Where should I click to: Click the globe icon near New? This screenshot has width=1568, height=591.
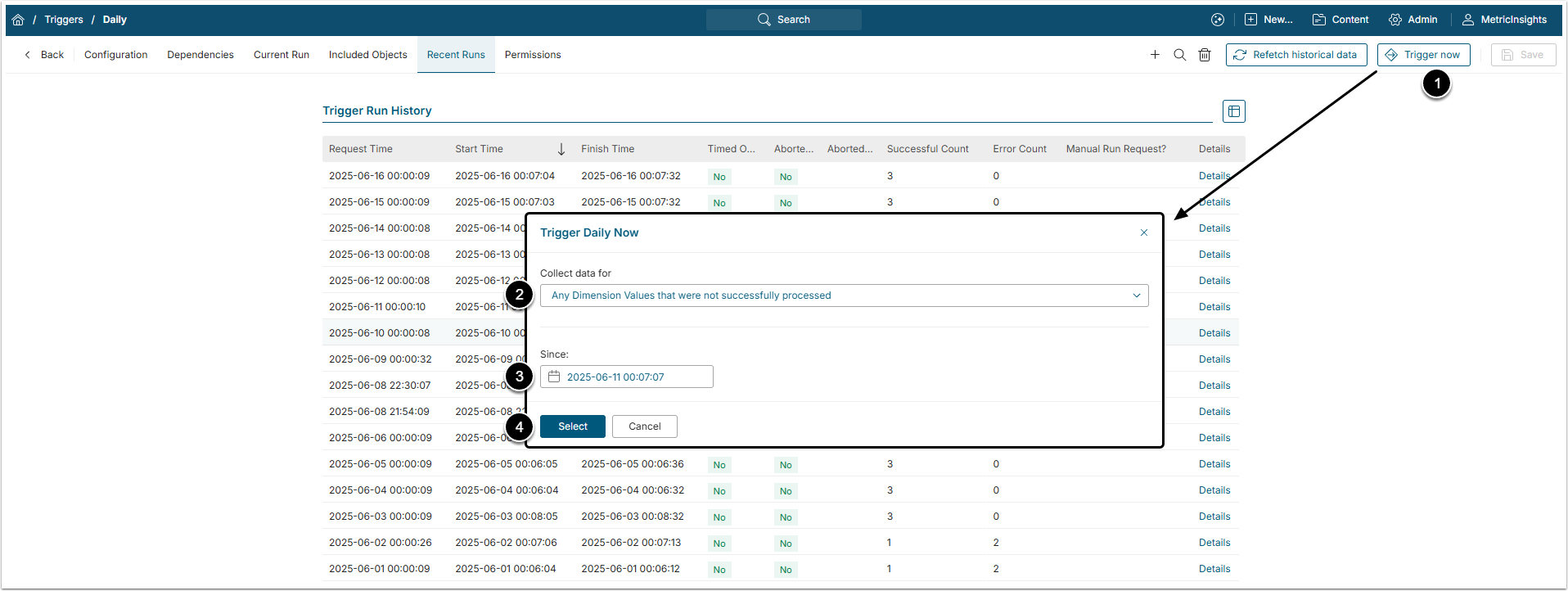pos(1218,20)
